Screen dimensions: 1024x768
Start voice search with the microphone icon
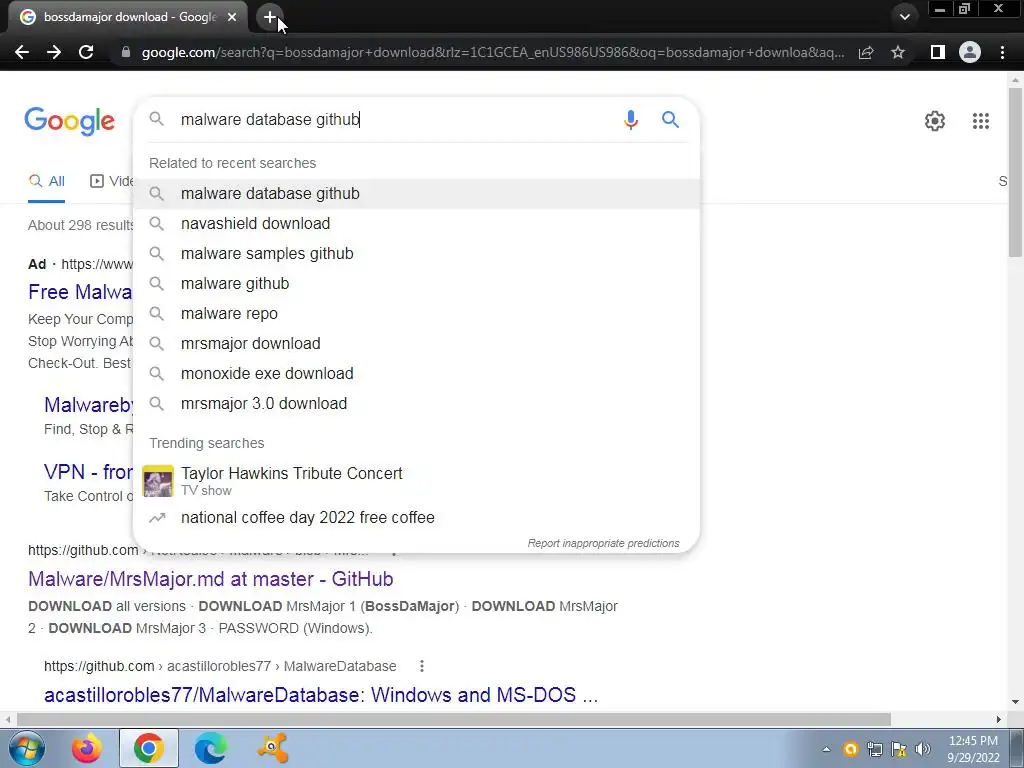630,120
